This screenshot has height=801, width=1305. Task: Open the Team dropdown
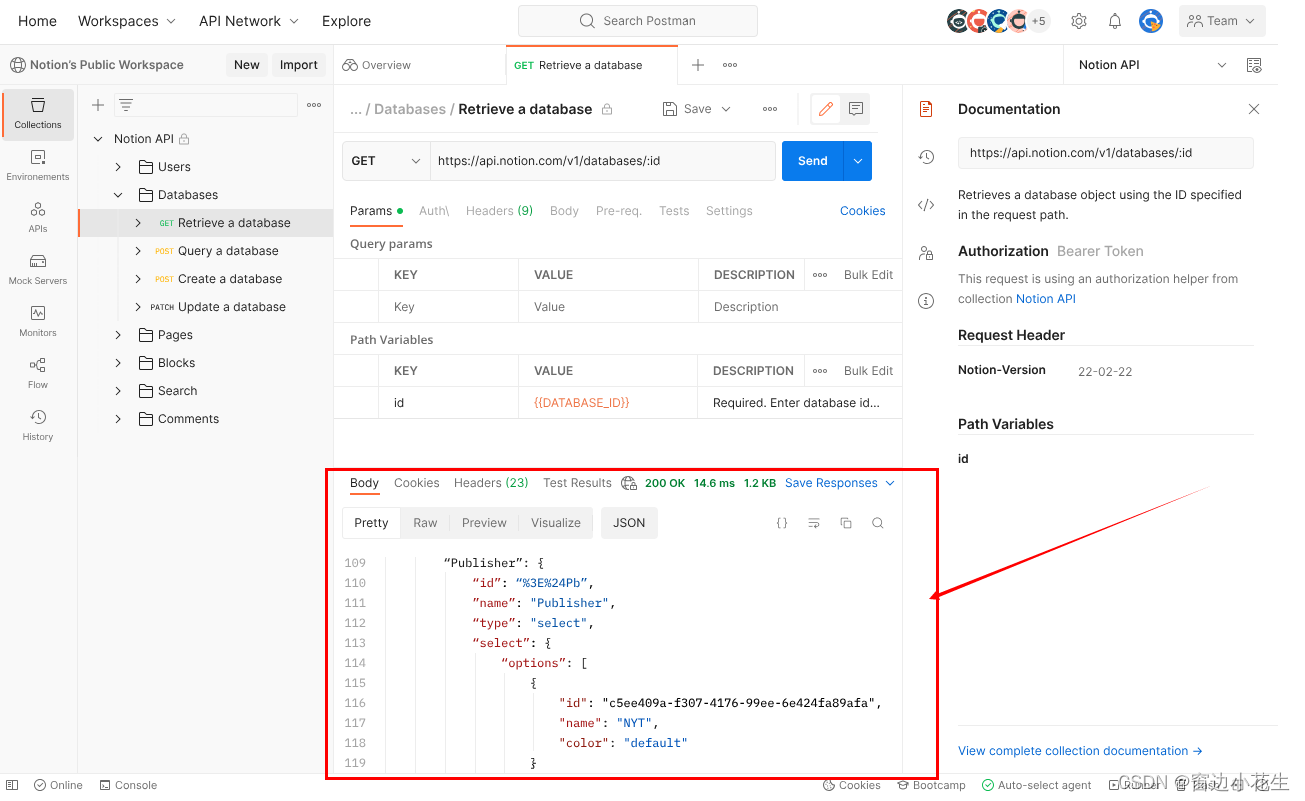[x=1222, y=21]
